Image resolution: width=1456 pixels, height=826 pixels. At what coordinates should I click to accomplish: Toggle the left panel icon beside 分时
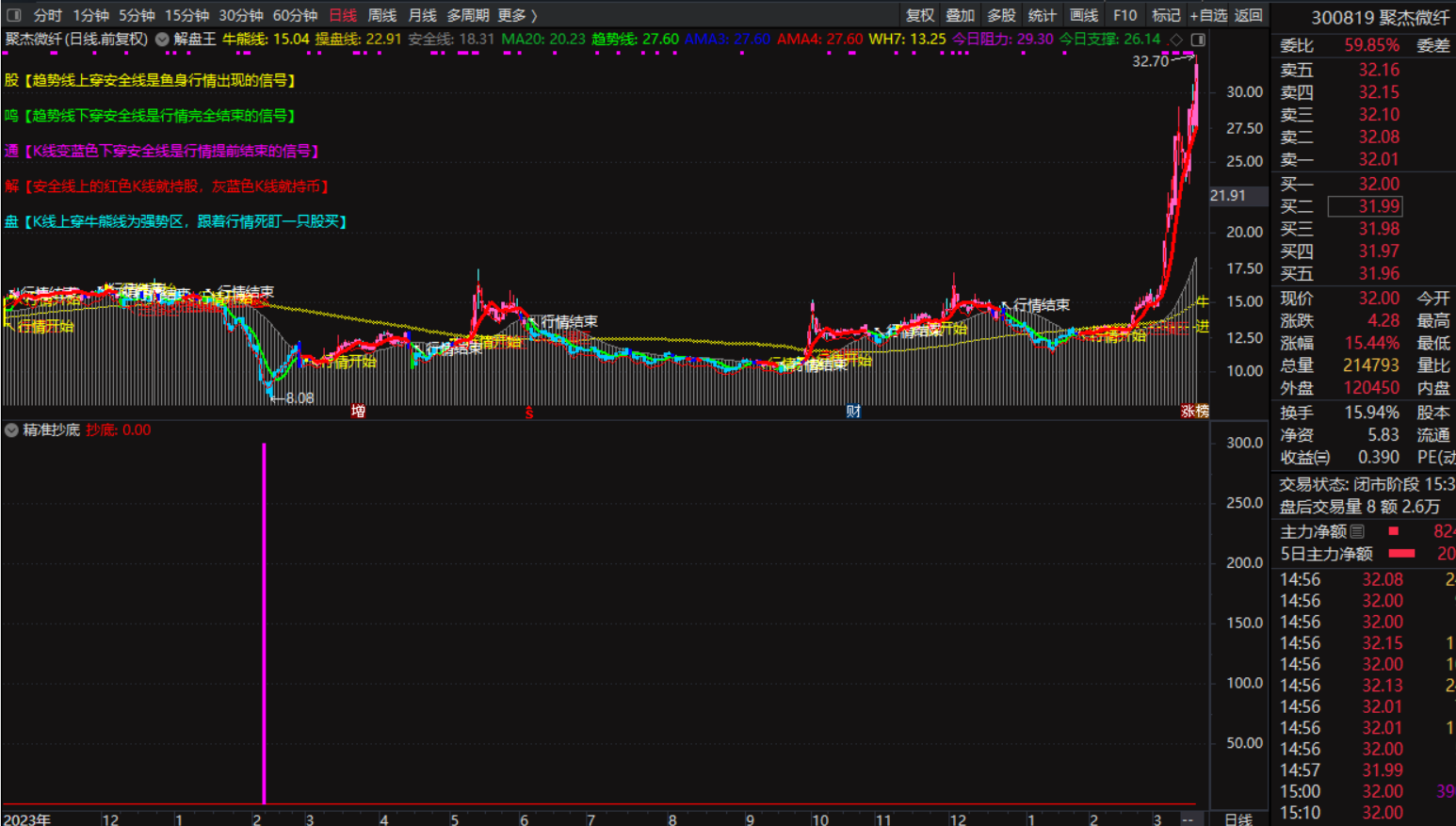click(x=14, y=15)
